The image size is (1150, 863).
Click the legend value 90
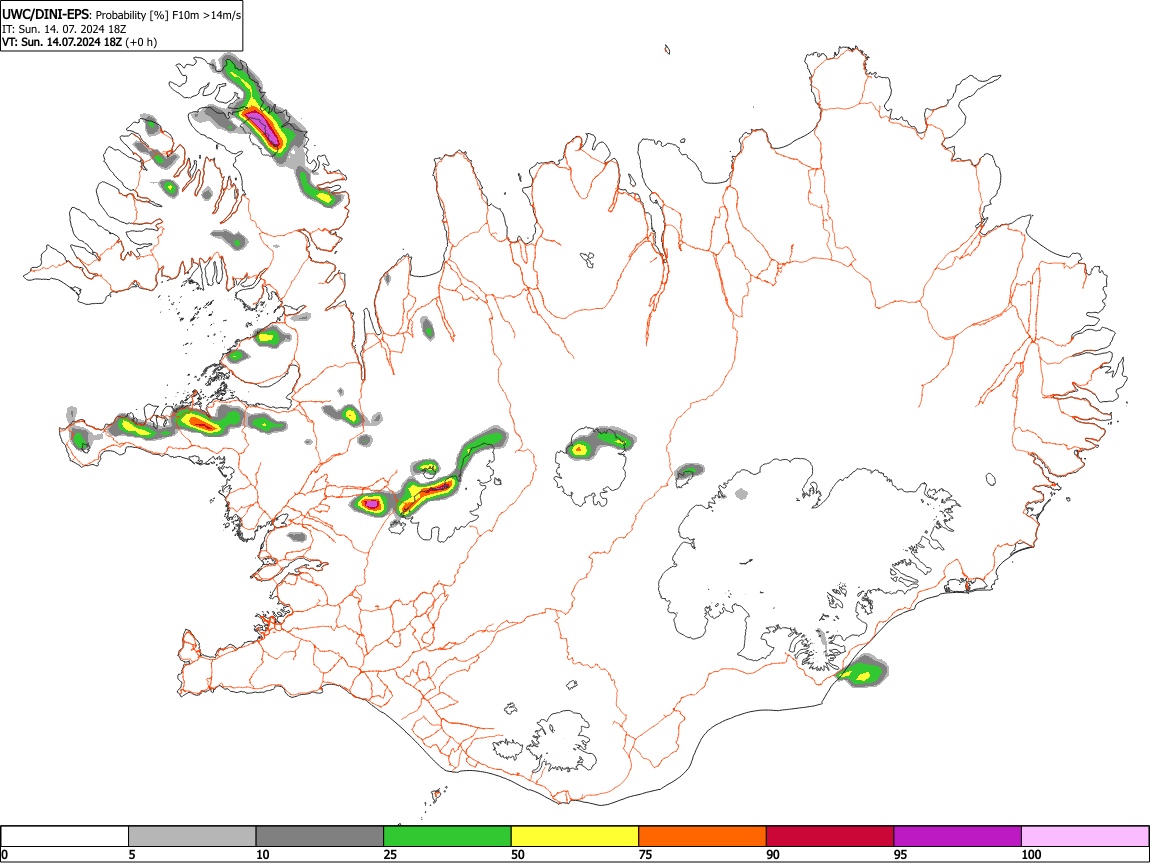click(x=773, y=854)
